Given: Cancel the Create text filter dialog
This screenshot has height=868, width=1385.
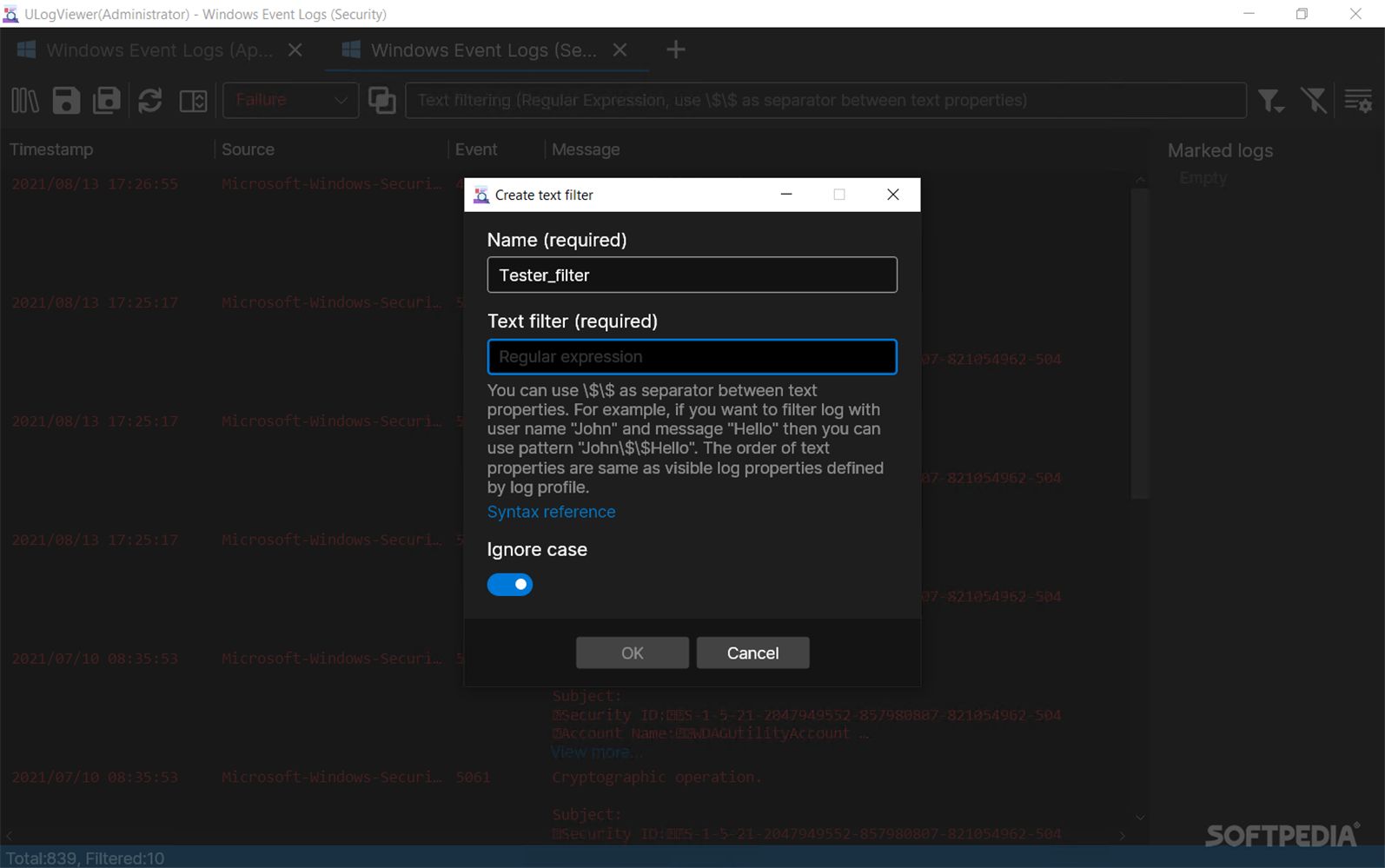Looking at the screenshot, I should 752,653.
